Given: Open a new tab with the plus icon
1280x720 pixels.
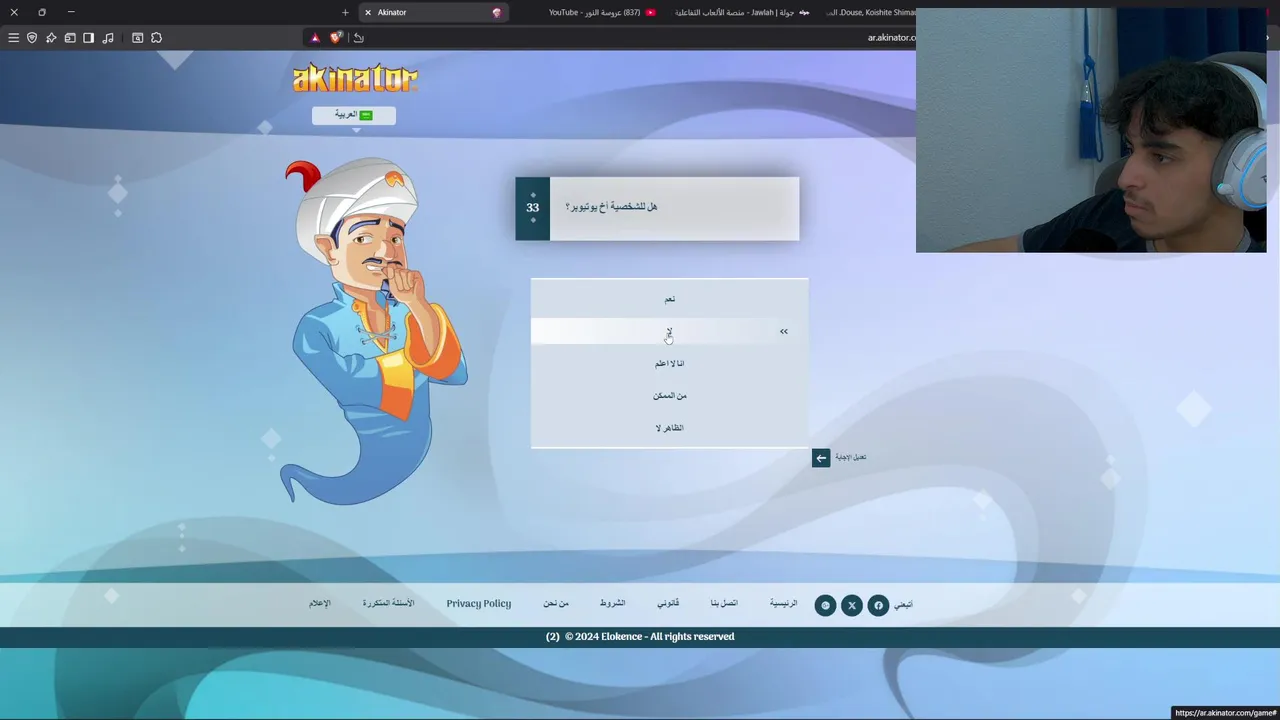Looking at the screenshot, I should [x=345, y=13].
